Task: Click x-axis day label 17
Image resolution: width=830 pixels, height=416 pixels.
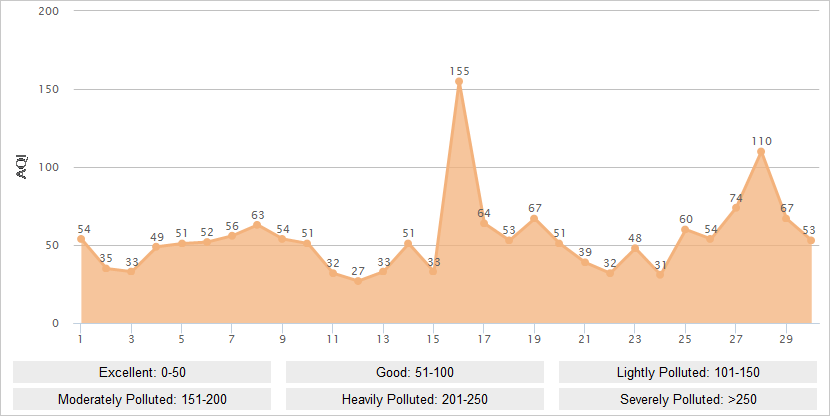Action: (x=484, y=339)
